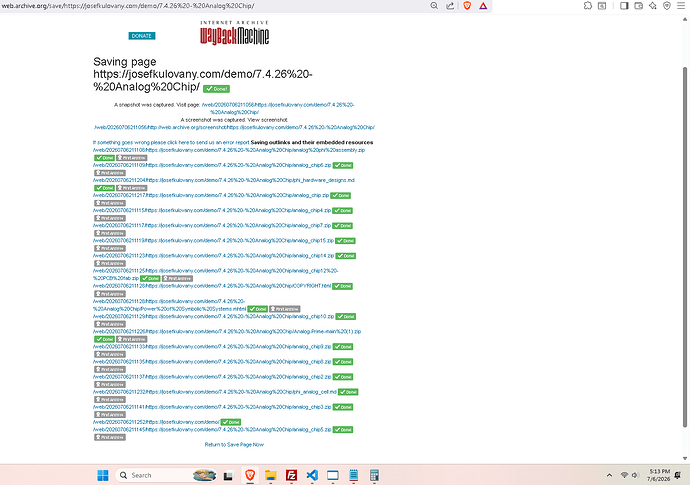
Task: Open the analog_chip9.zip archive link
Action: pyautogui.click(x=212, y=347)
